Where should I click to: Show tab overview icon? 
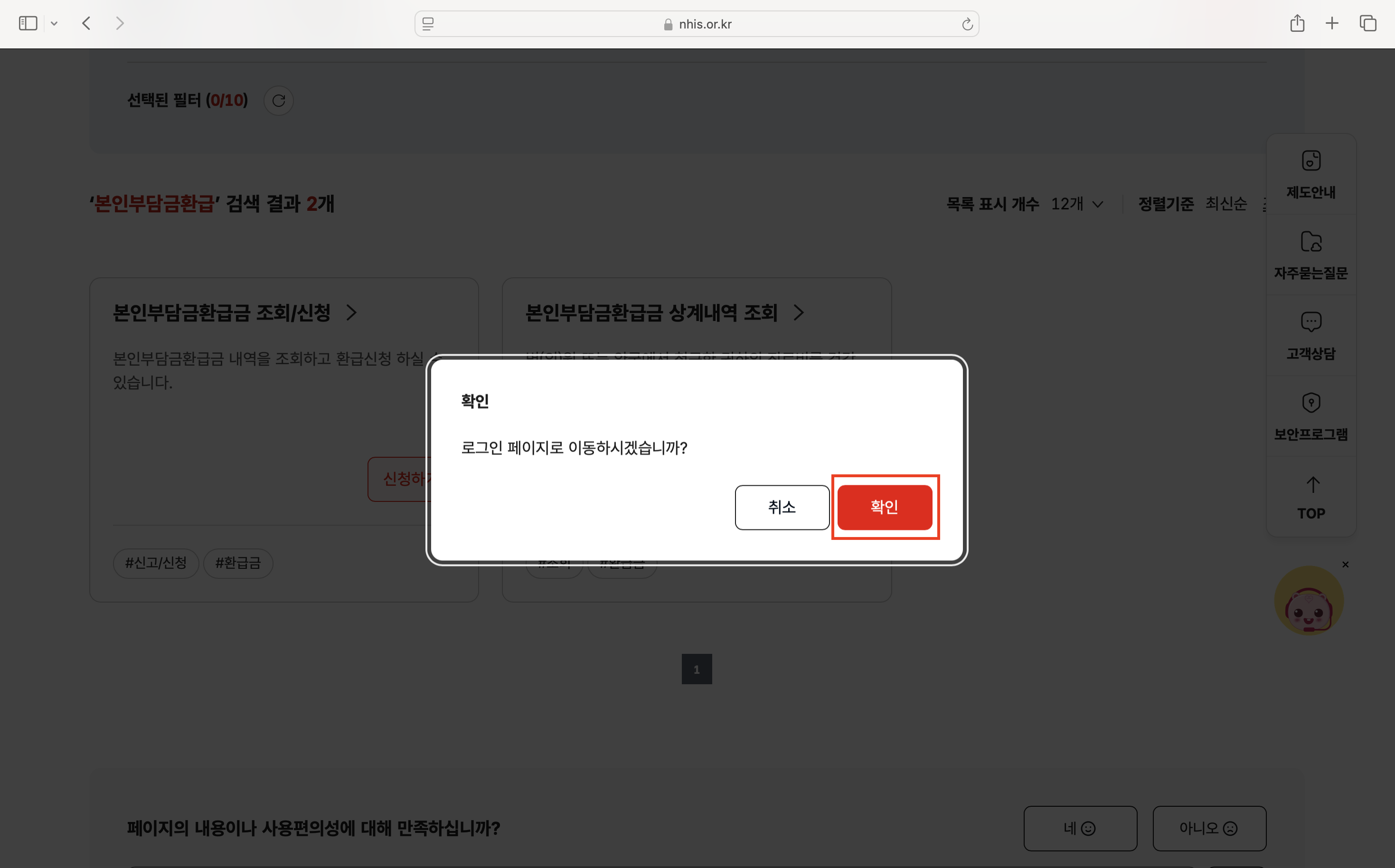click(1368, 24)
